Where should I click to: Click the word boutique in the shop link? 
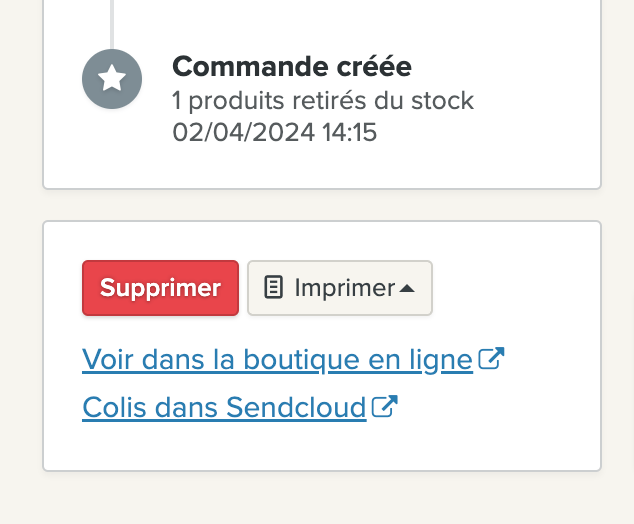tap(301, 359)
